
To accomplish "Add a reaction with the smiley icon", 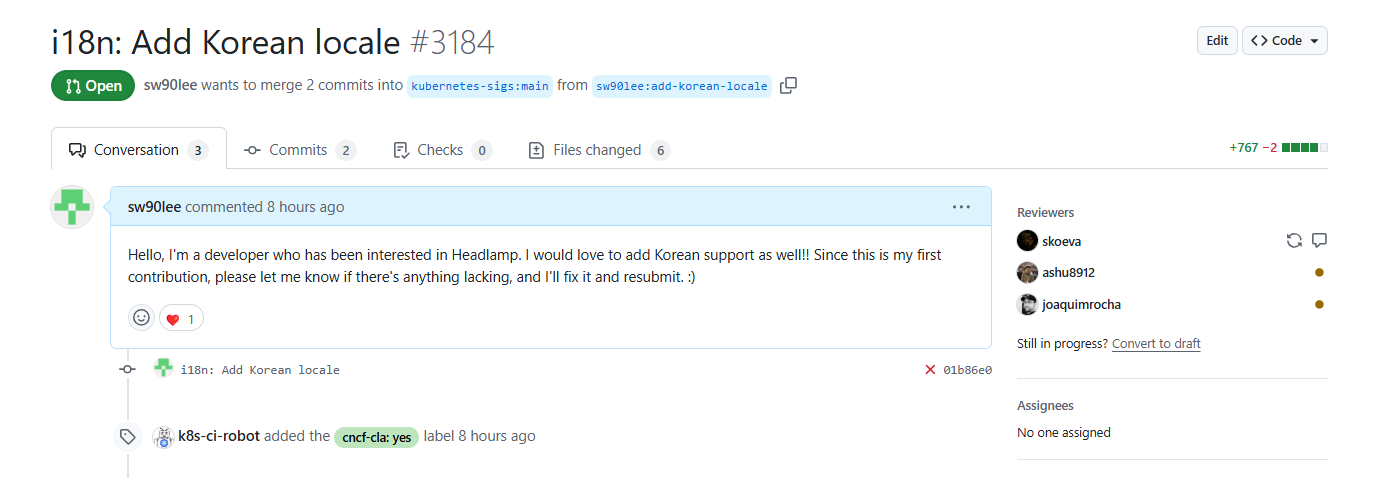I will coord(141,318).
